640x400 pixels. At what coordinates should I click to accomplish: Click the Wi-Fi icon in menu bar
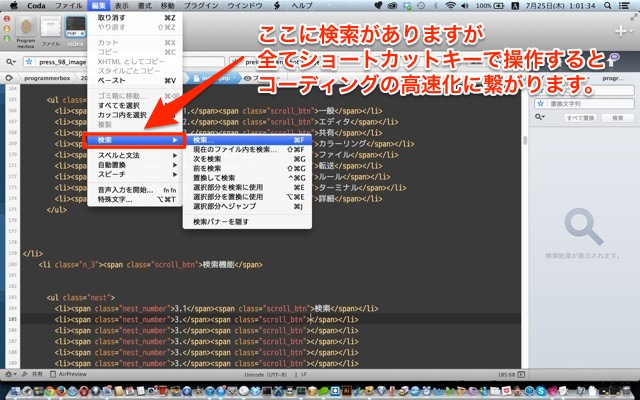(450, 6)
